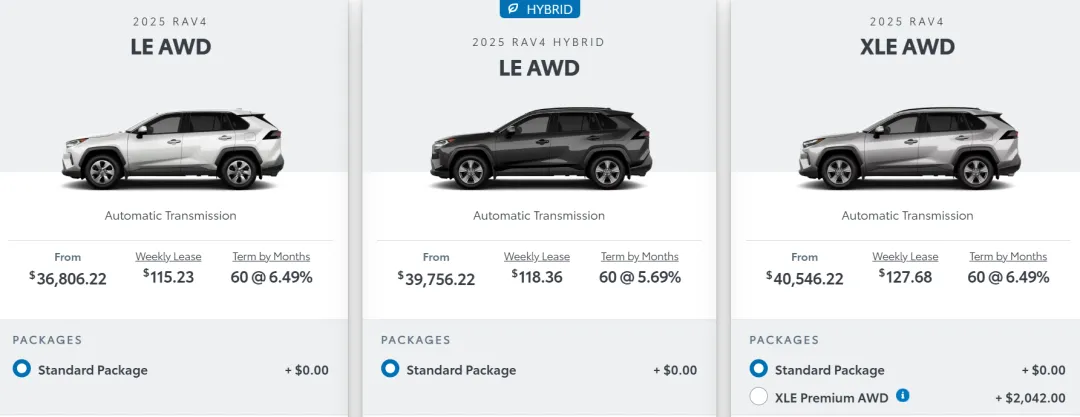This screenshot has width=1080, height=417.
Task: Click the XLE AWD model heading
Action: click(907, 47)
